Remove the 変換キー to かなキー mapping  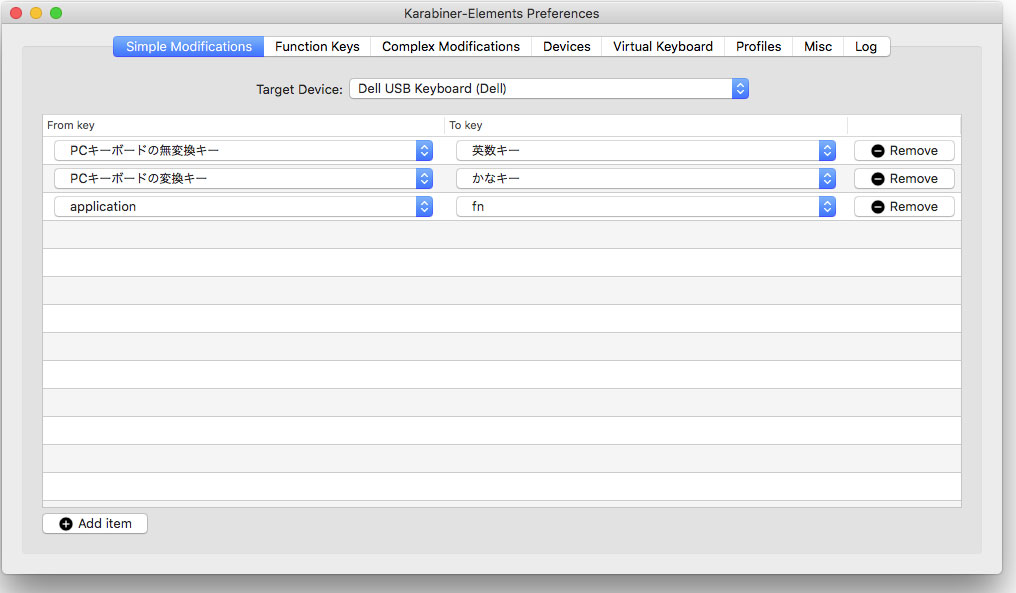[x=904, y=178]
